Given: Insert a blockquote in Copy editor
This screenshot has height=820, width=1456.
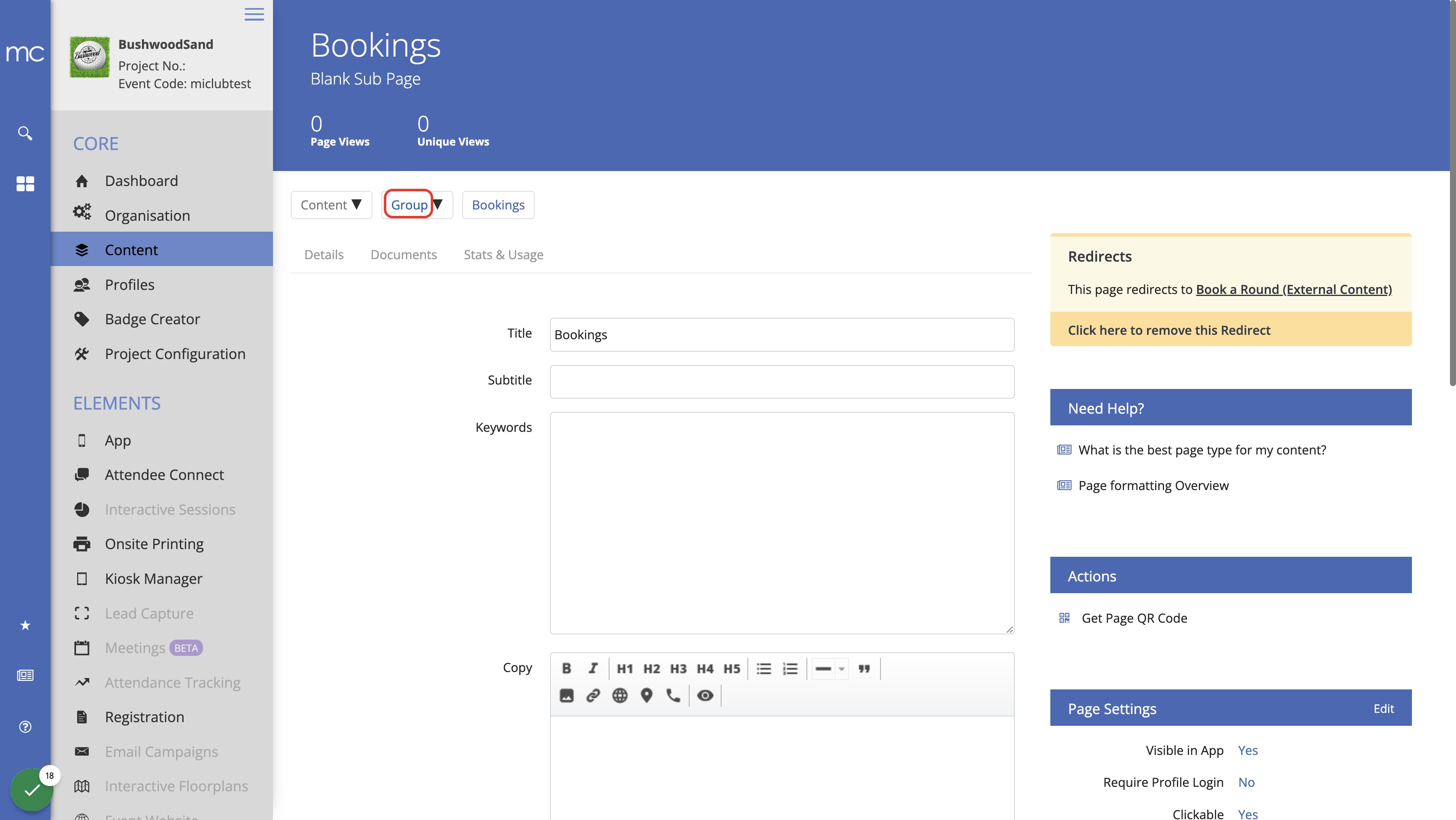Looking at the screenshot, I should click(x=864, y=668).
